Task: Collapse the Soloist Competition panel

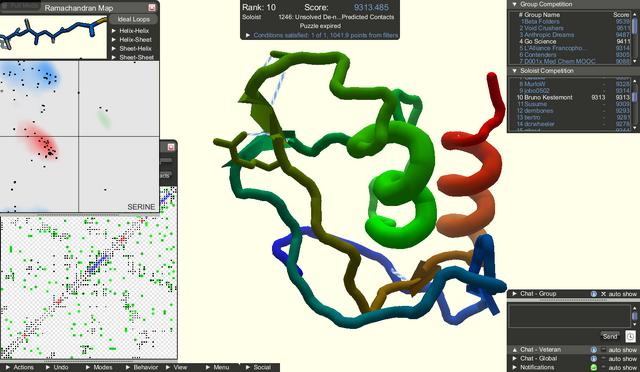Action: 514,71
